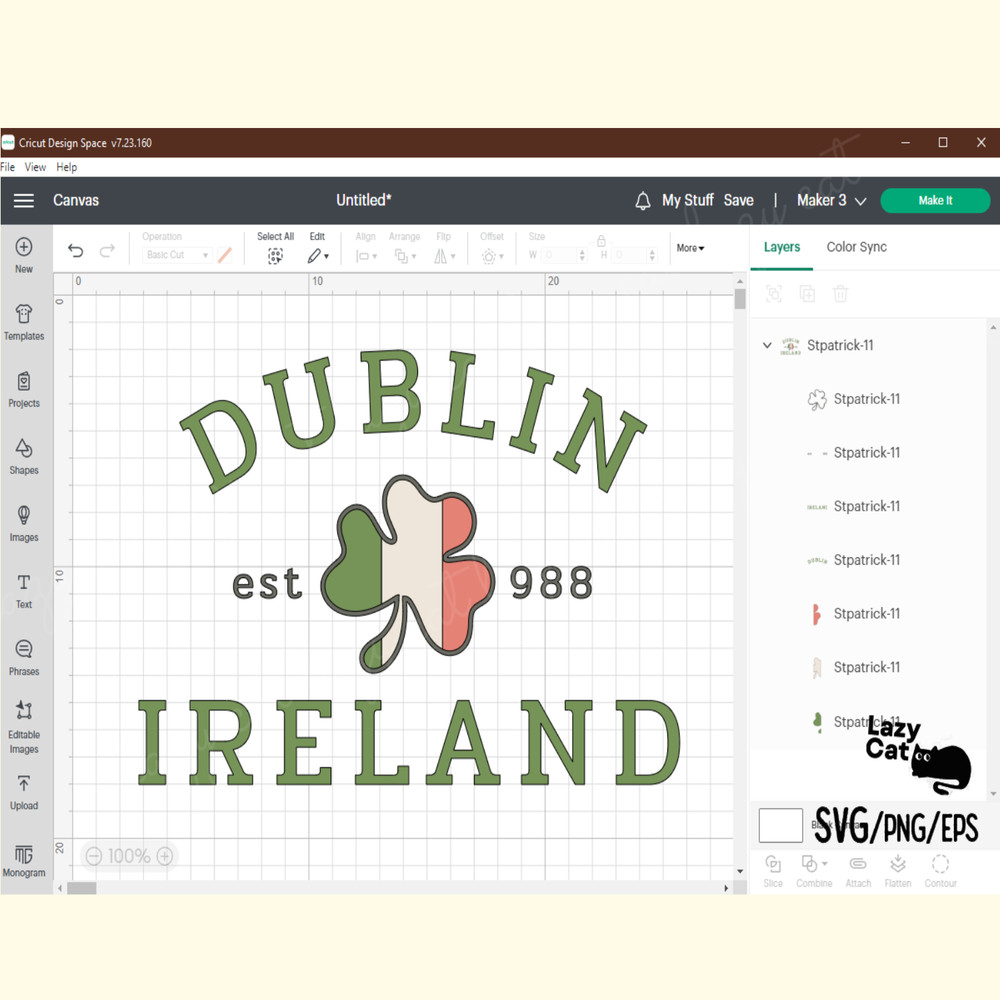Click Save in the top bar
Screen dimensions: 1000x1000
tap(739, 200)
